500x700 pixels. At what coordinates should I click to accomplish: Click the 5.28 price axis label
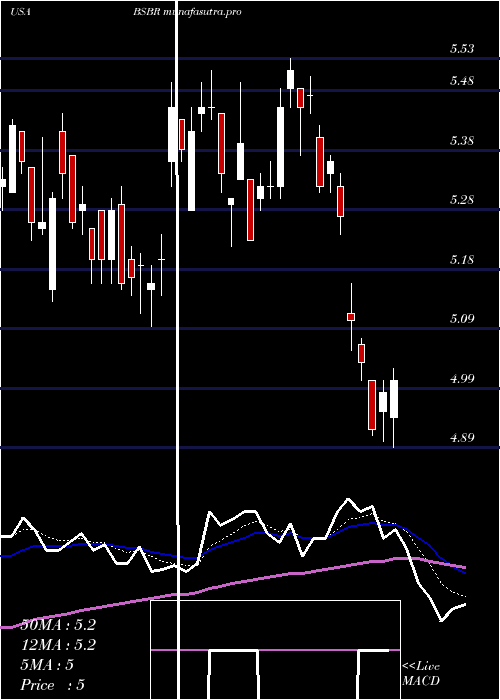[x=462, y=200]
